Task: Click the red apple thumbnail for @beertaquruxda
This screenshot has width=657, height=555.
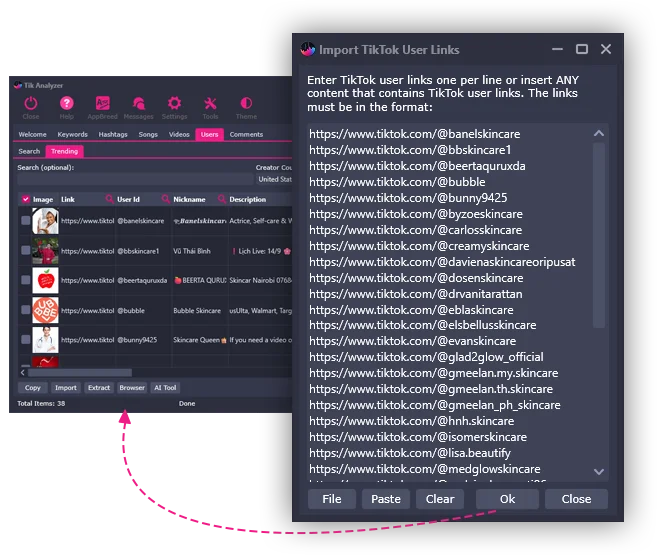Action: (x=45, y=280)
